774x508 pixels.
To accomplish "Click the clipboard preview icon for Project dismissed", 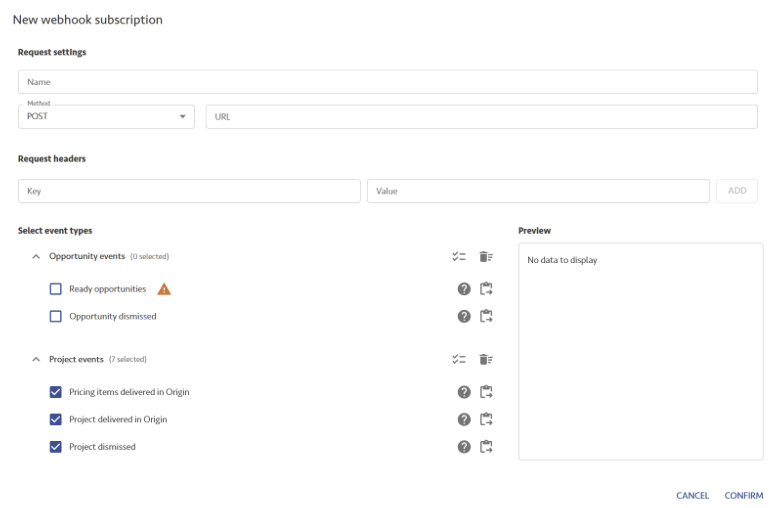I will [487, 447].
